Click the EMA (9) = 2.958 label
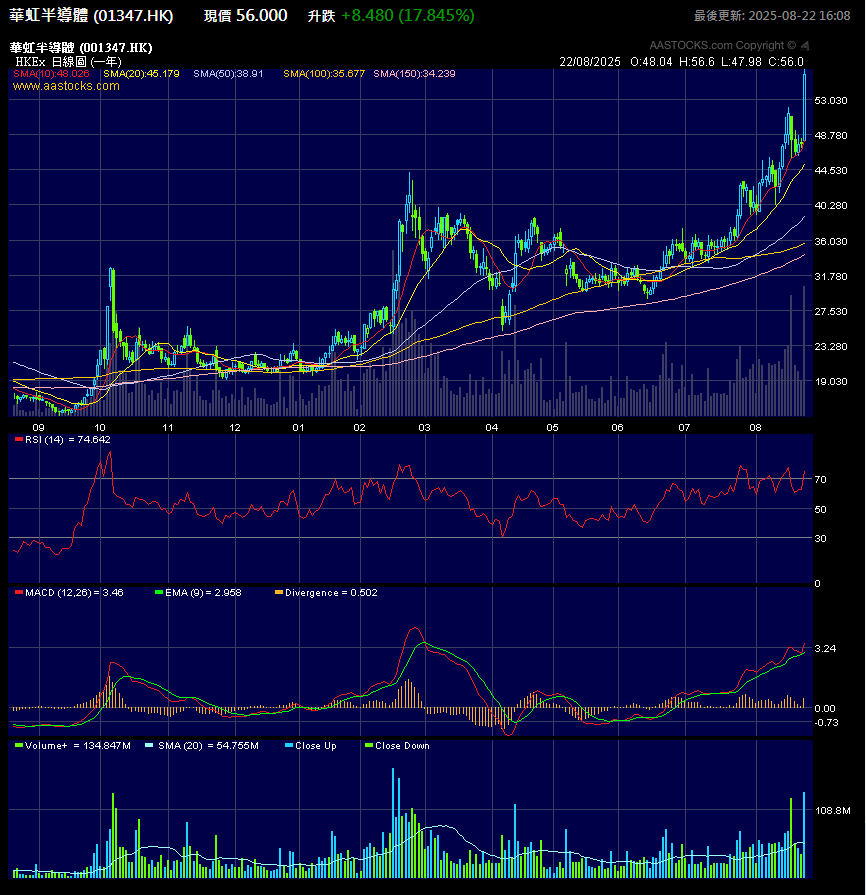 pyautogui.click(x=203, y=592)
